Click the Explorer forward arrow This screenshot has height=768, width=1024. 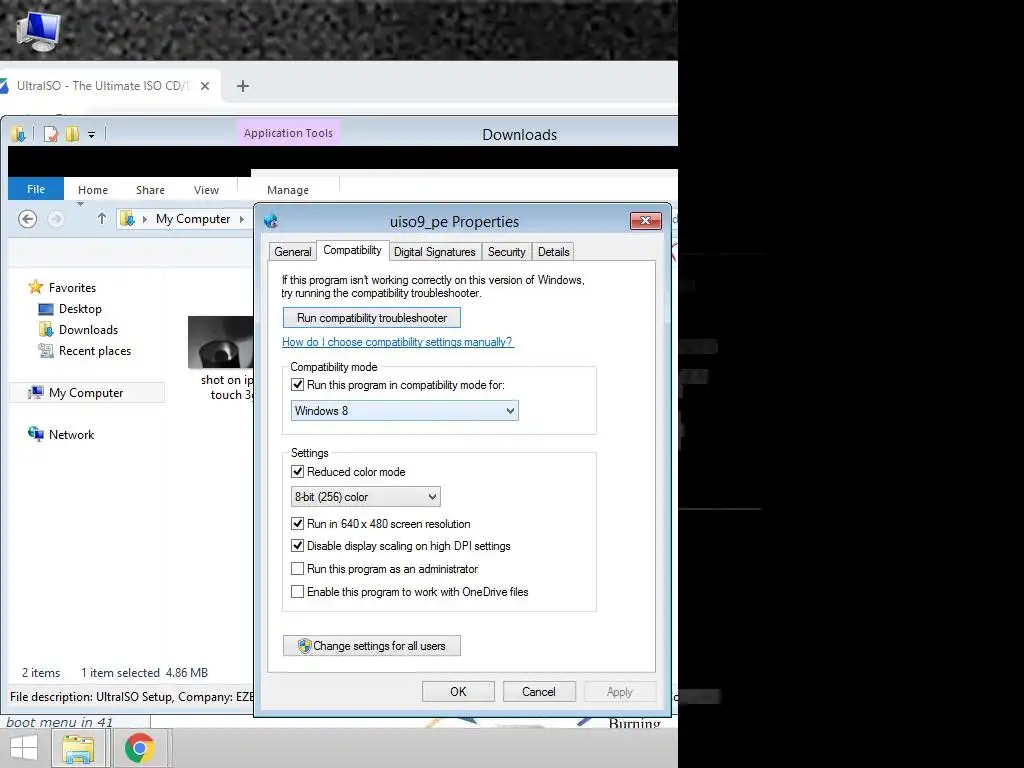(56, 219)
